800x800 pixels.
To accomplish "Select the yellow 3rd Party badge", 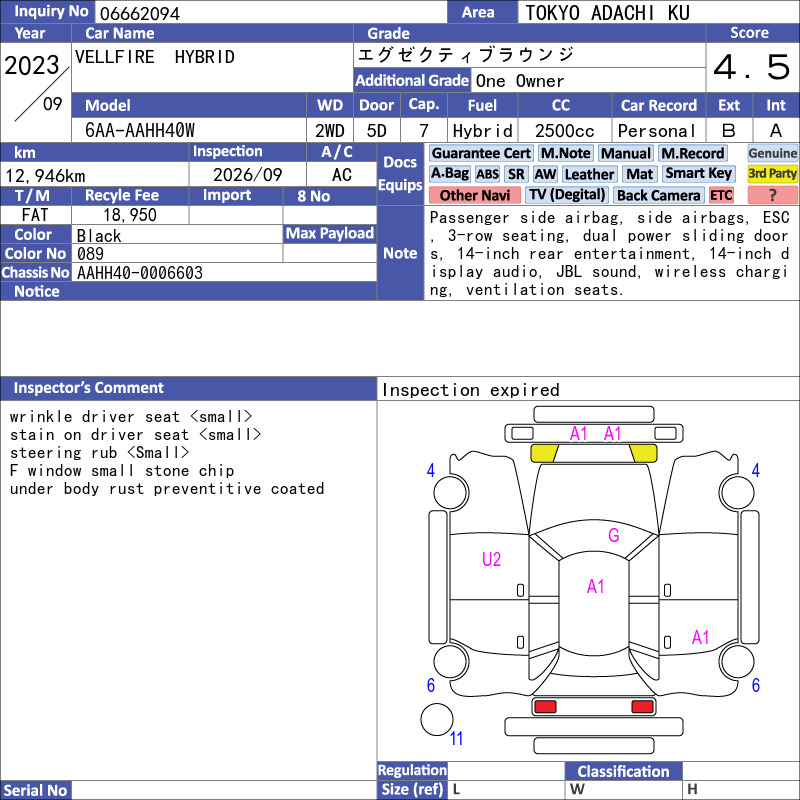I will 772,173.
